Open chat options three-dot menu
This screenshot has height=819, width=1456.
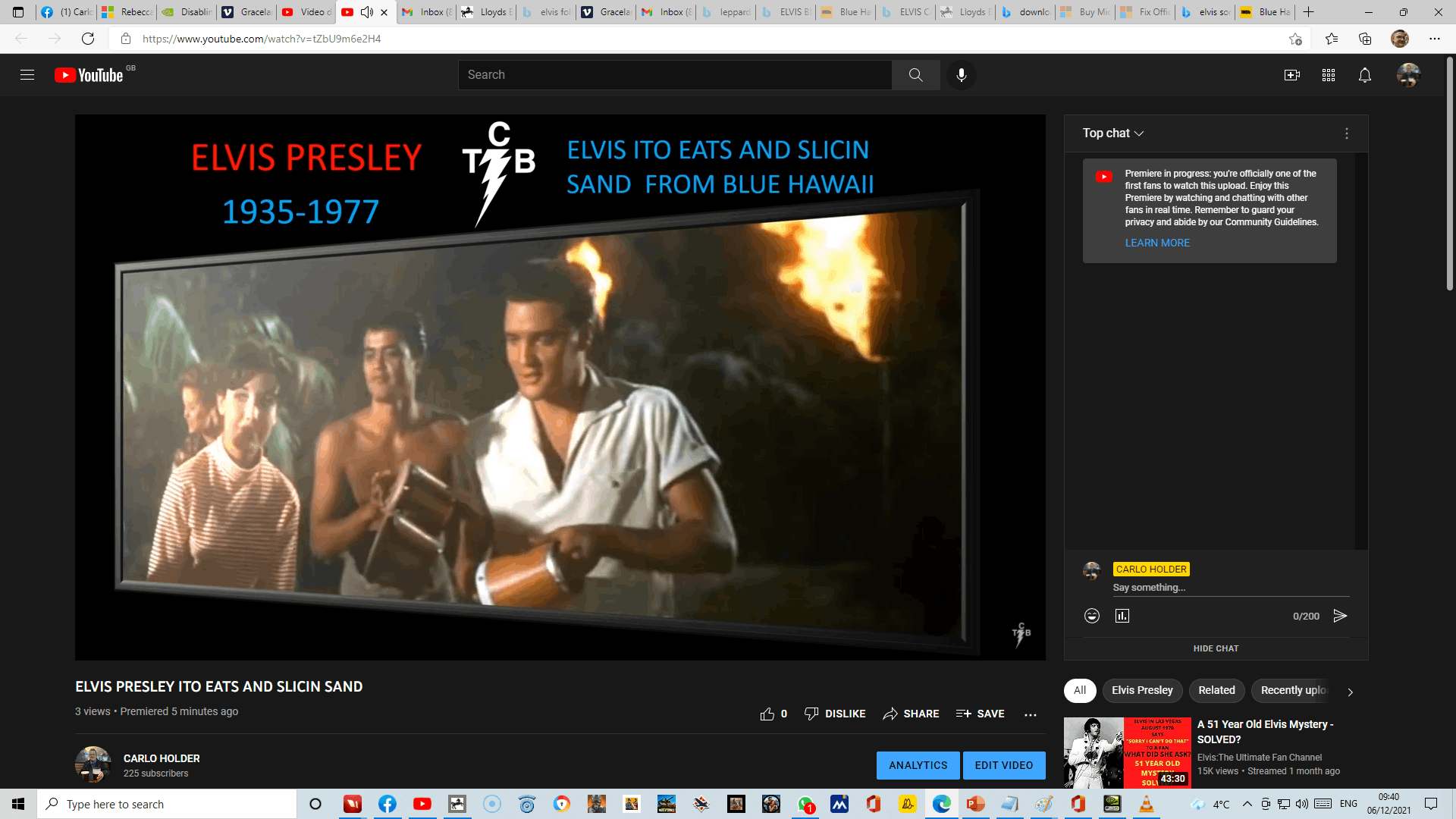point(1347,133)
